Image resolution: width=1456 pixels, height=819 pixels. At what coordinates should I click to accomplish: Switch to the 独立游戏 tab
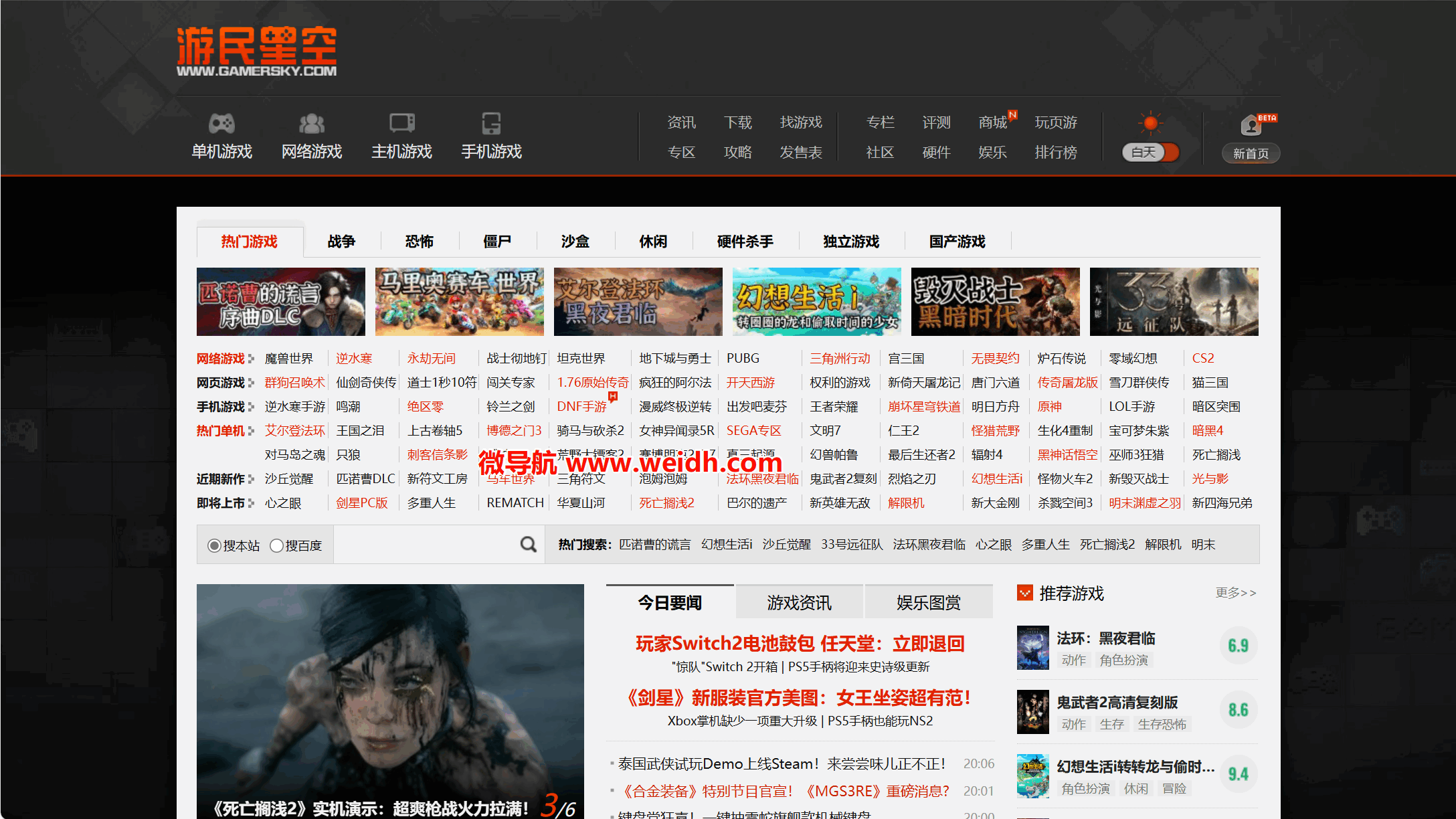851,242
